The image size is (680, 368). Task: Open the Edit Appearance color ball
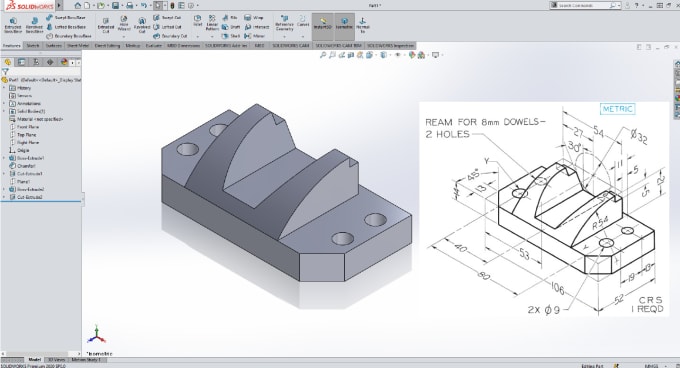click(x=412, y=55)
